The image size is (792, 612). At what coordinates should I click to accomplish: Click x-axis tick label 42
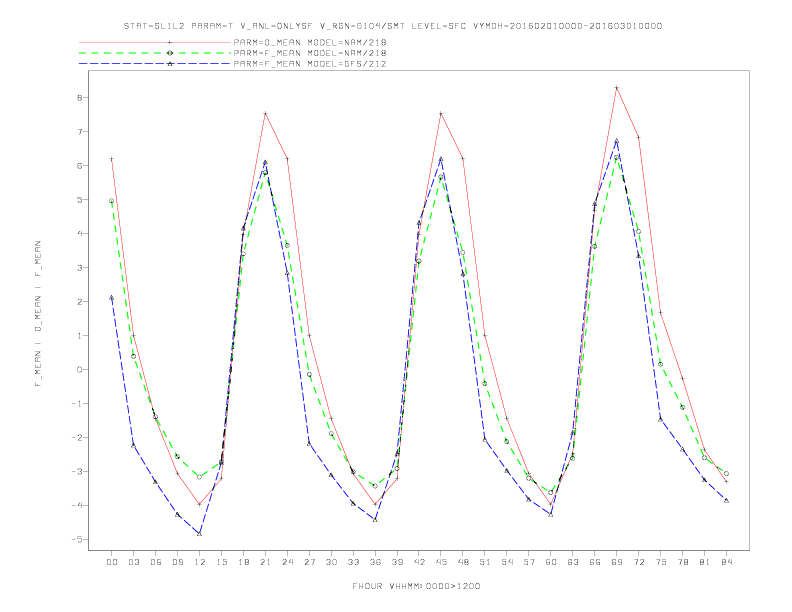click(x=419, y=562)
